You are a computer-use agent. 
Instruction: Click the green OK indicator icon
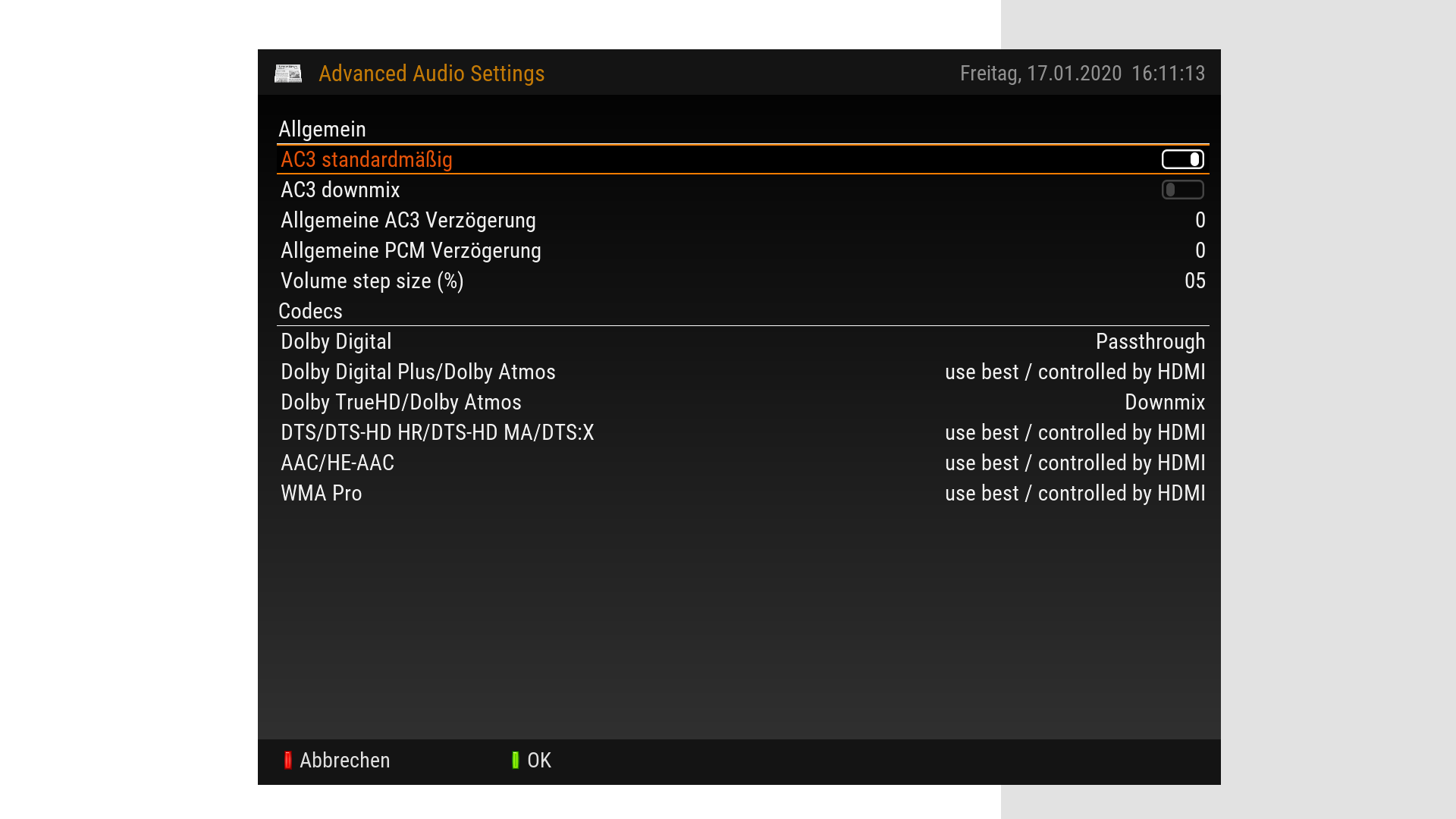pyautogui.click(x=515, y=761)
